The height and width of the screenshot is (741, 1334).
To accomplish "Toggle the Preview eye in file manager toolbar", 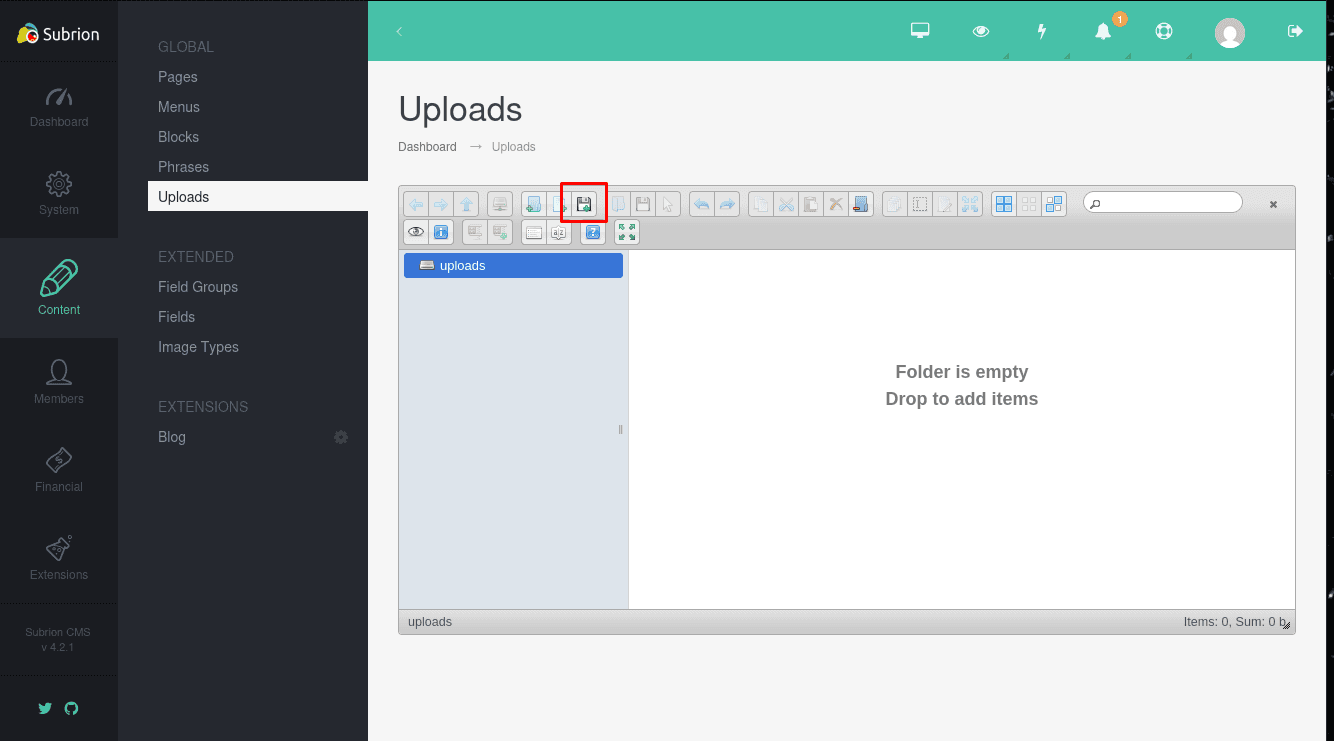I will click(416, 232).
